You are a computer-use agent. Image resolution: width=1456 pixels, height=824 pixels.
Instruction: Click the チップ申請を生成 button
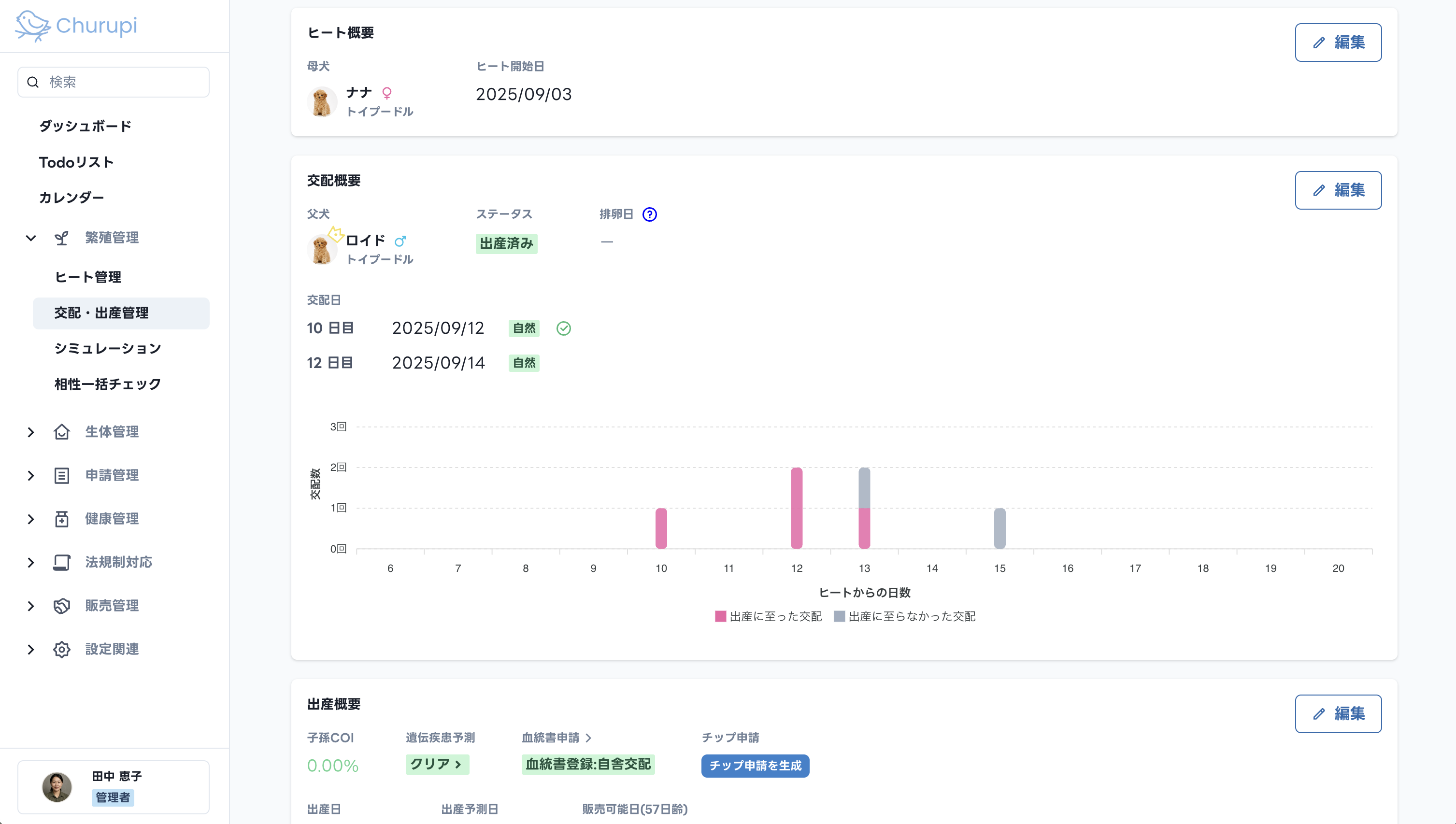coord(755,766)
